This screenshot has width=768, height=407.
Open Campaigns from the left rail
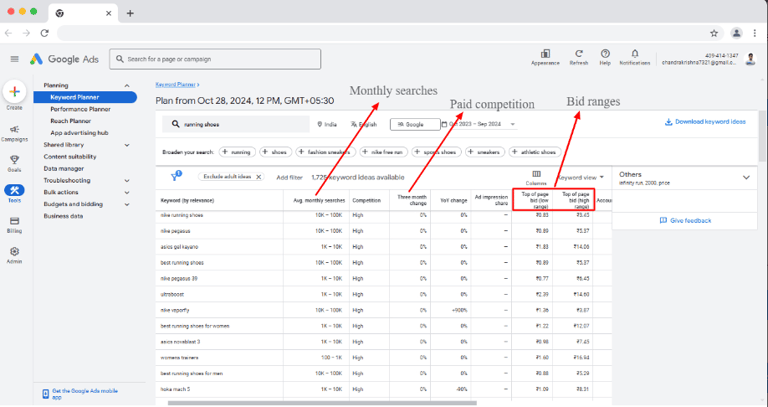[x=14, y=132]
